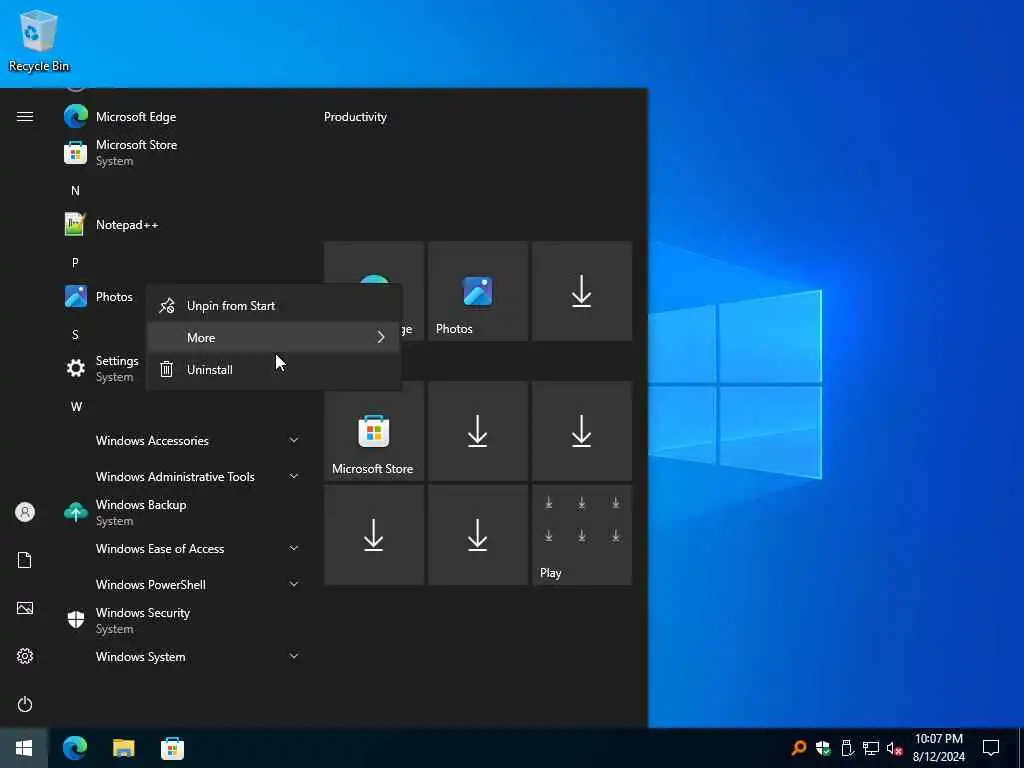This screenshot has width=1024, height=768.
Task: Click the Windows Security shield tray icon
Action: [x=823, y=748]
